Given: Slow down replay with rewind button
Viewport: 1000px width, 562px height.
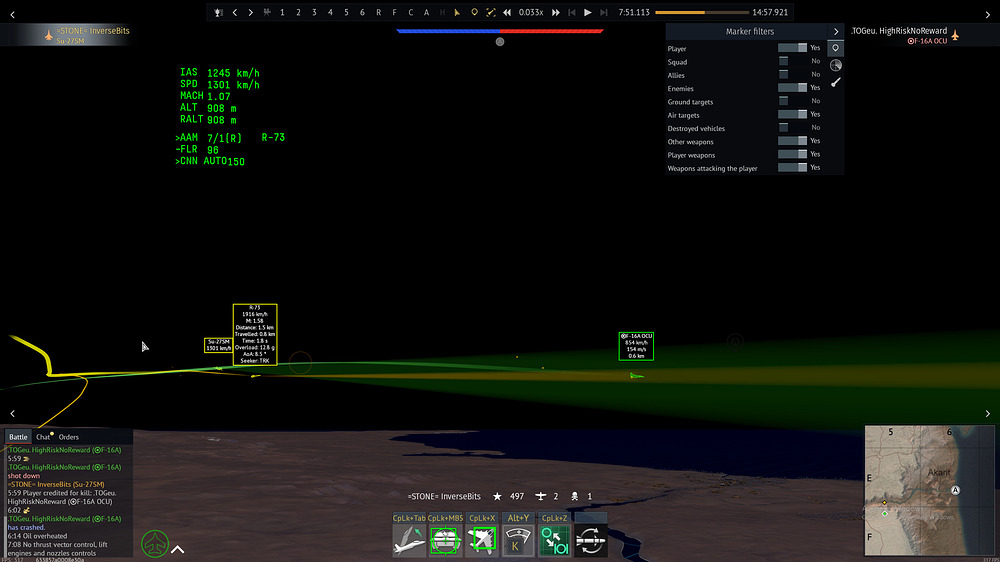Looking at the screenshot, I should point(507,12).
